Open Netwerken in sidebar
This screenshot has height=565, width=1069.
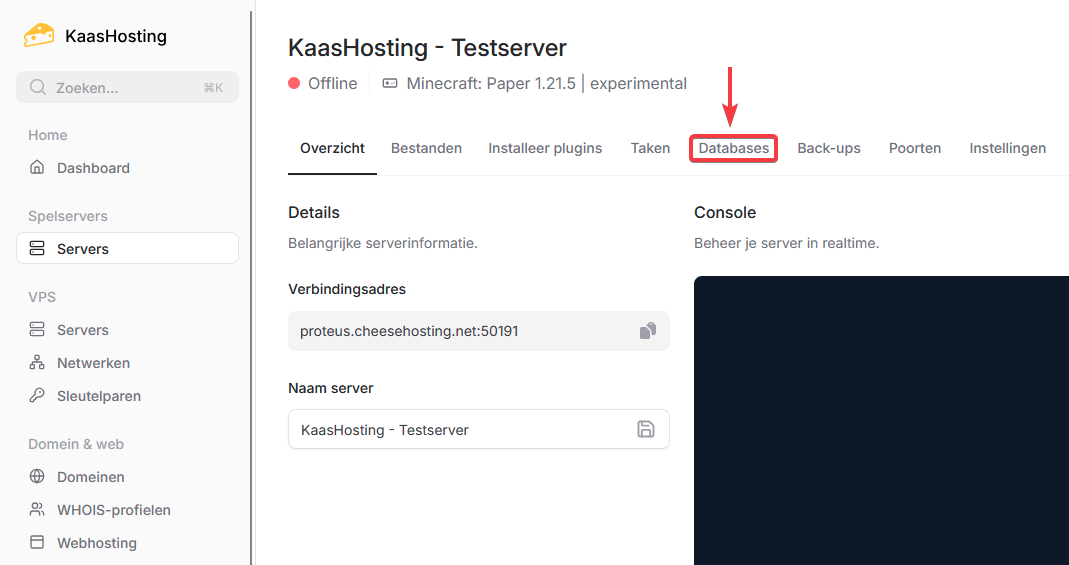[x=127, y=363]
